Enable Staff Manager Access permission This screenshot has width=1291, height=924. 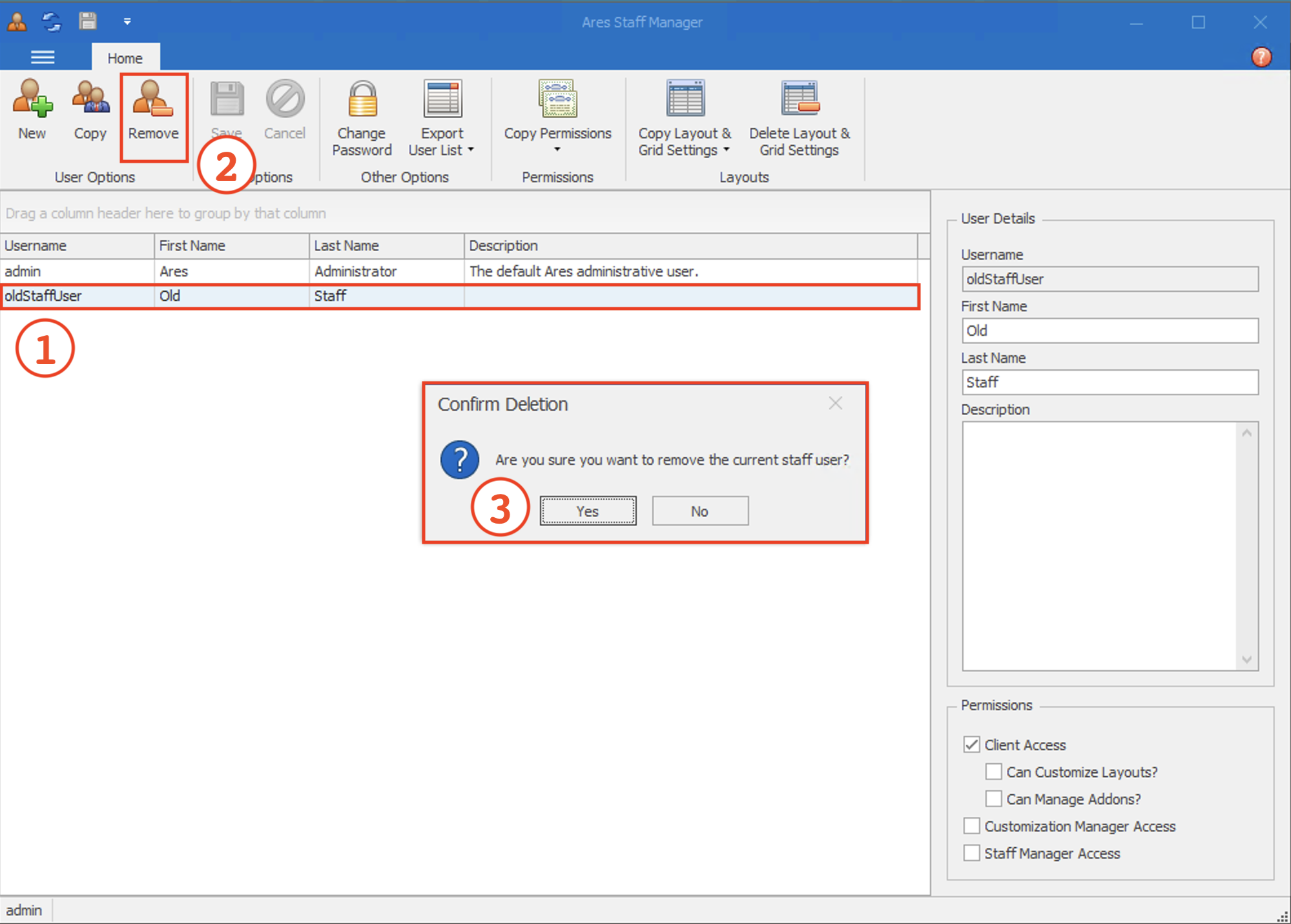tap(971, 852)
